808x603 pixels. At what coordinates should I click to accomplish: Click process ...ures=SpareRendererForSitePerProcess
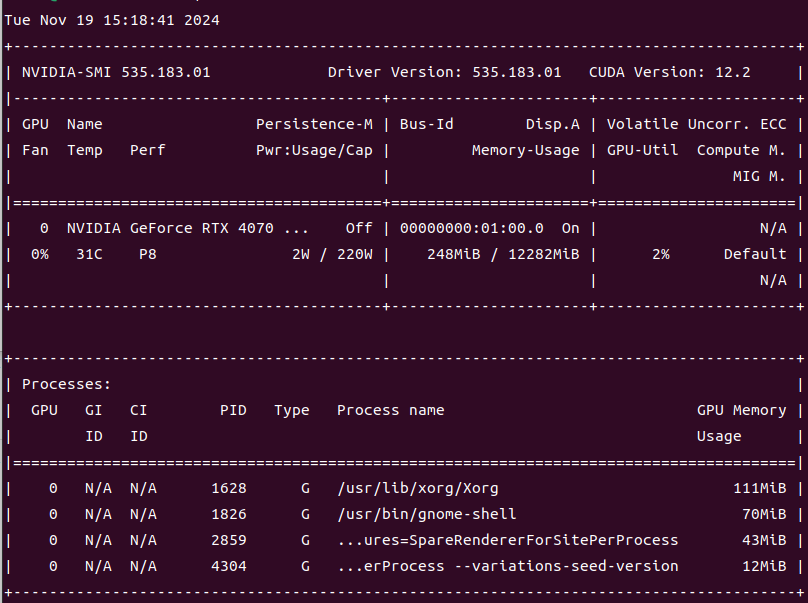point(508,540)
